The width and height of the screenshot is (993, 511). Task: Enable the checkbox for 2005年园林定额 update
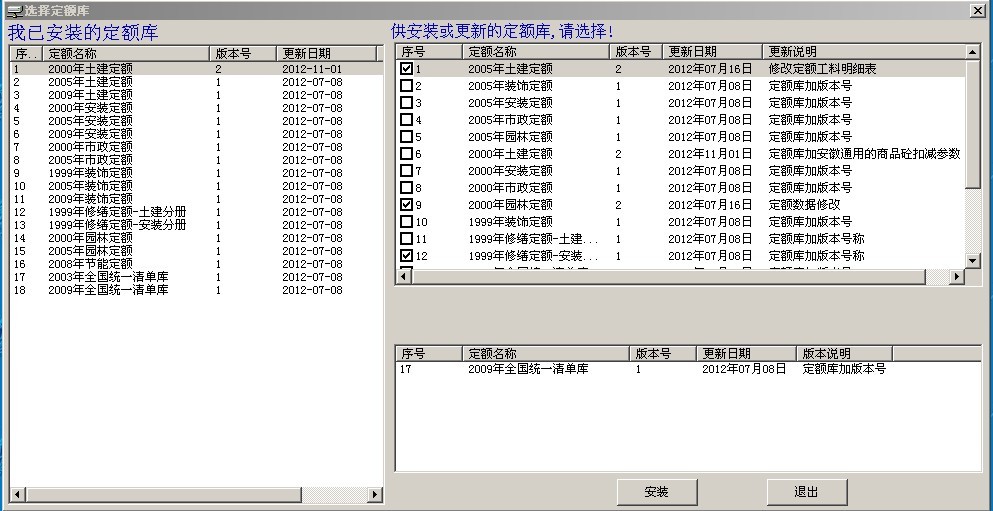point(406,137)
